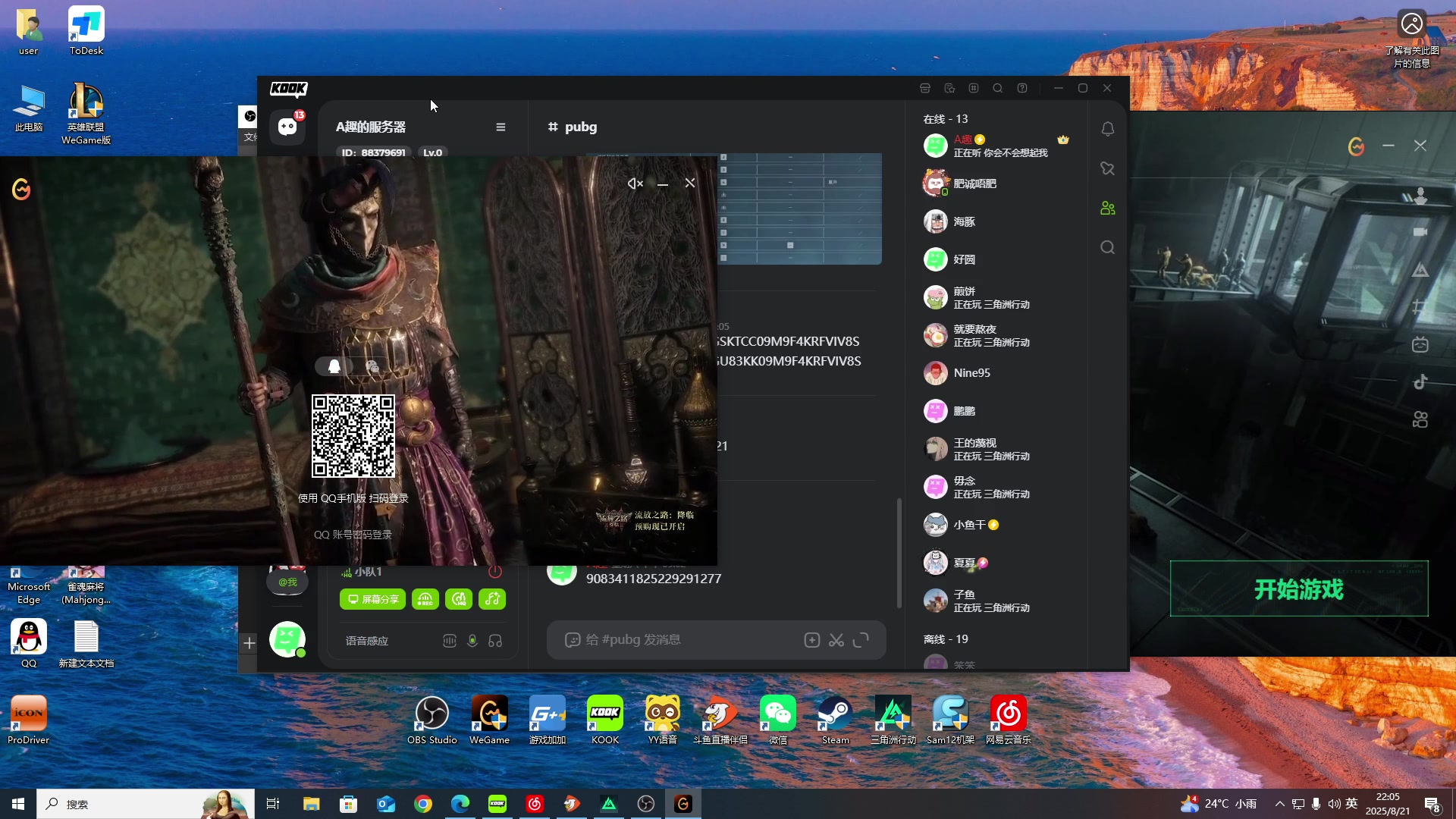Open the film camera icon below TikTok
This screenshot has height=819, width=1456.
pyautogui.click(x=1420, y=419)
